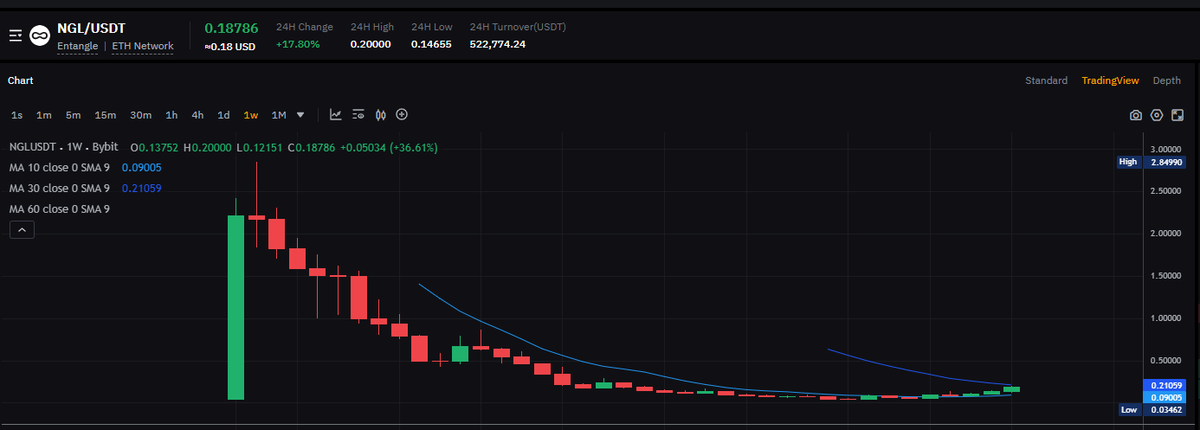
Task: Click the last price 0.18786 in header
Action: pyautogui.click(x=231, y=29)
